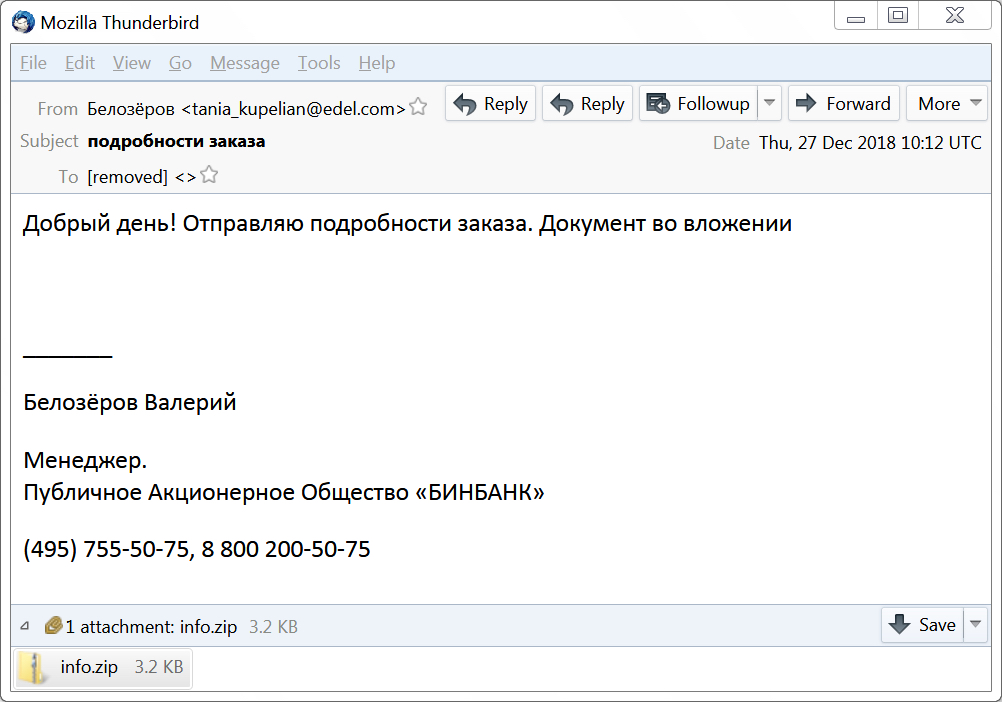Collapse the attachment pane triangle
This screenshot has width=1002, height=702.
click(x=25, y=626)
